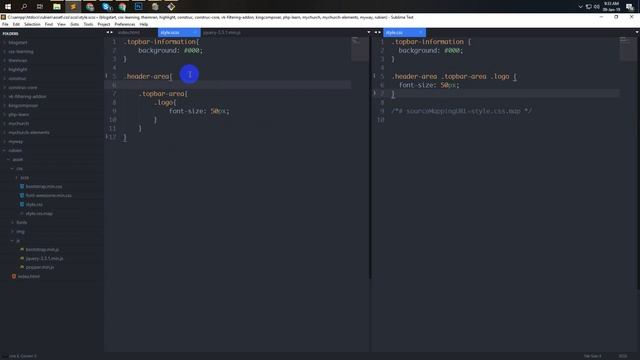Show hidden system tray icons chevron
Screen dimensions: 640x360
tap(580, 7)
